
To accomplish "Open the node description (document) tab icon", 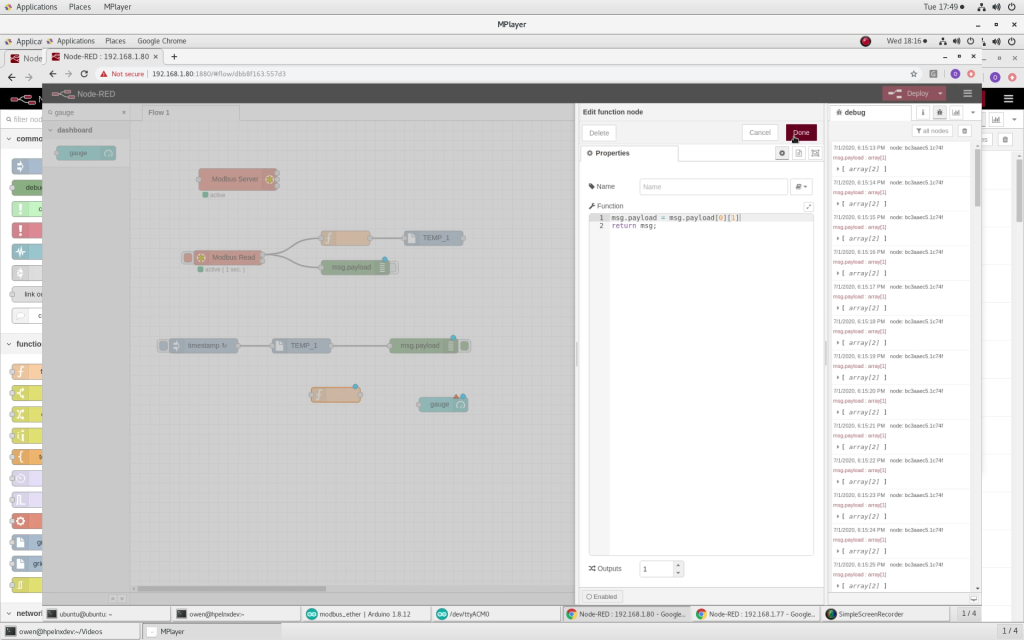I will coord(799,153).
